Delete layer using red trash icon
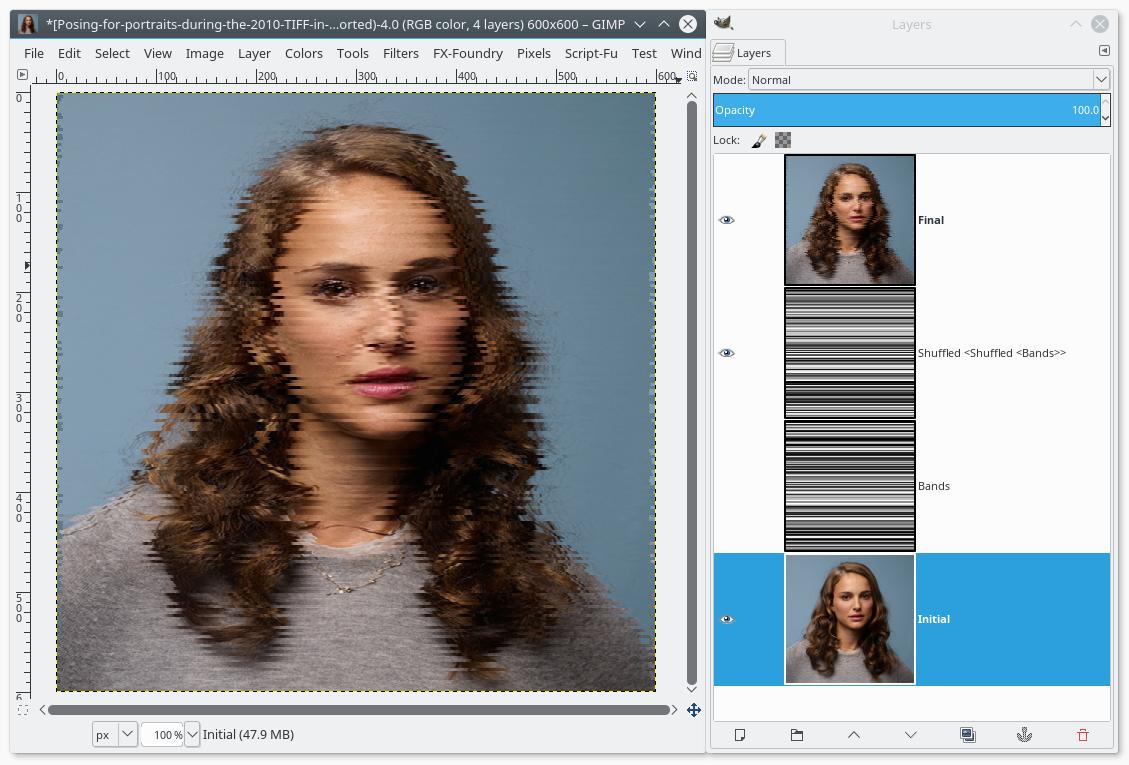This screenshot has height=765, width=1129. 1082,735
